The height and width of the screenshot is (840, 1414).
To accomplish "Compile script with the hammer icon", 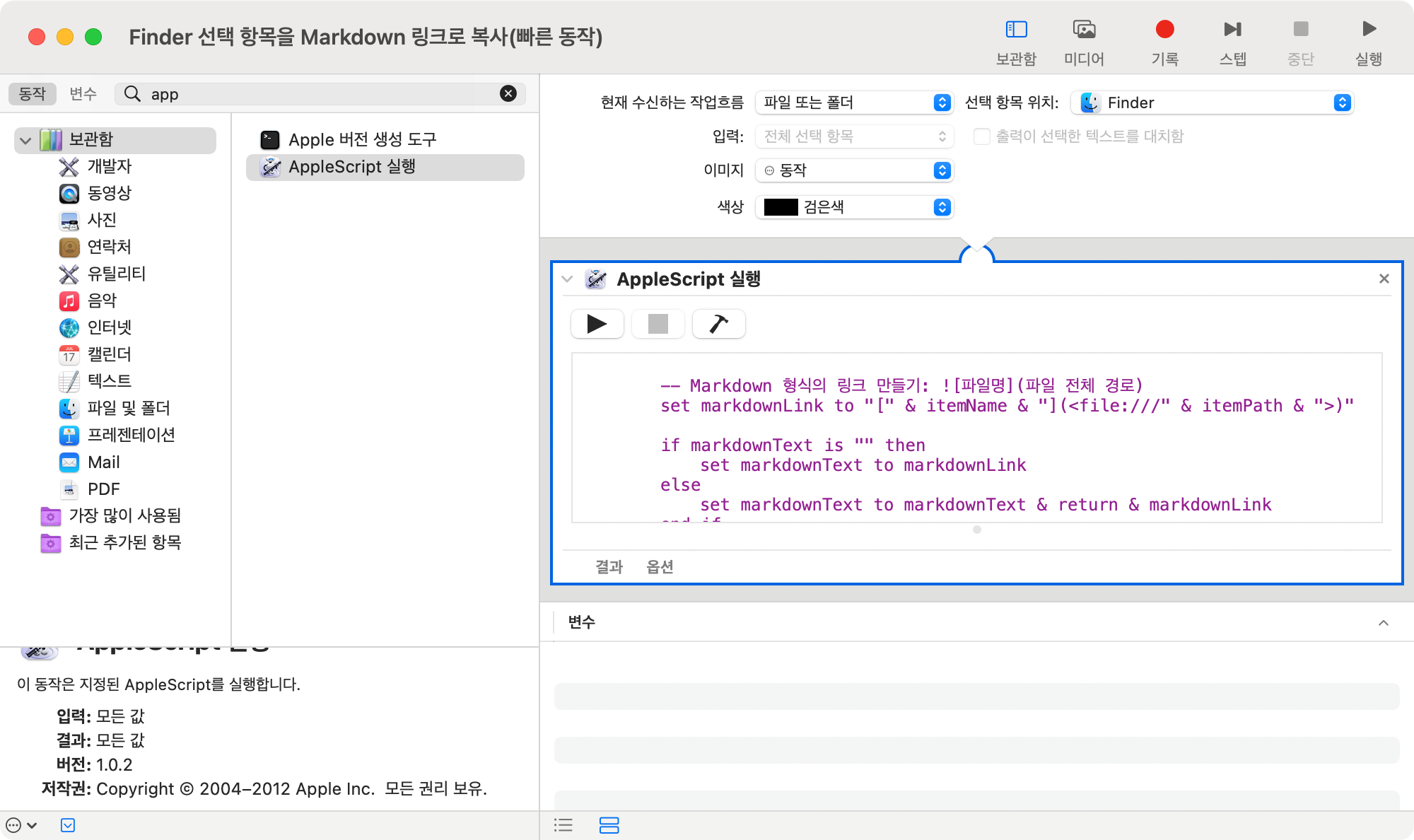I will 718,324.
